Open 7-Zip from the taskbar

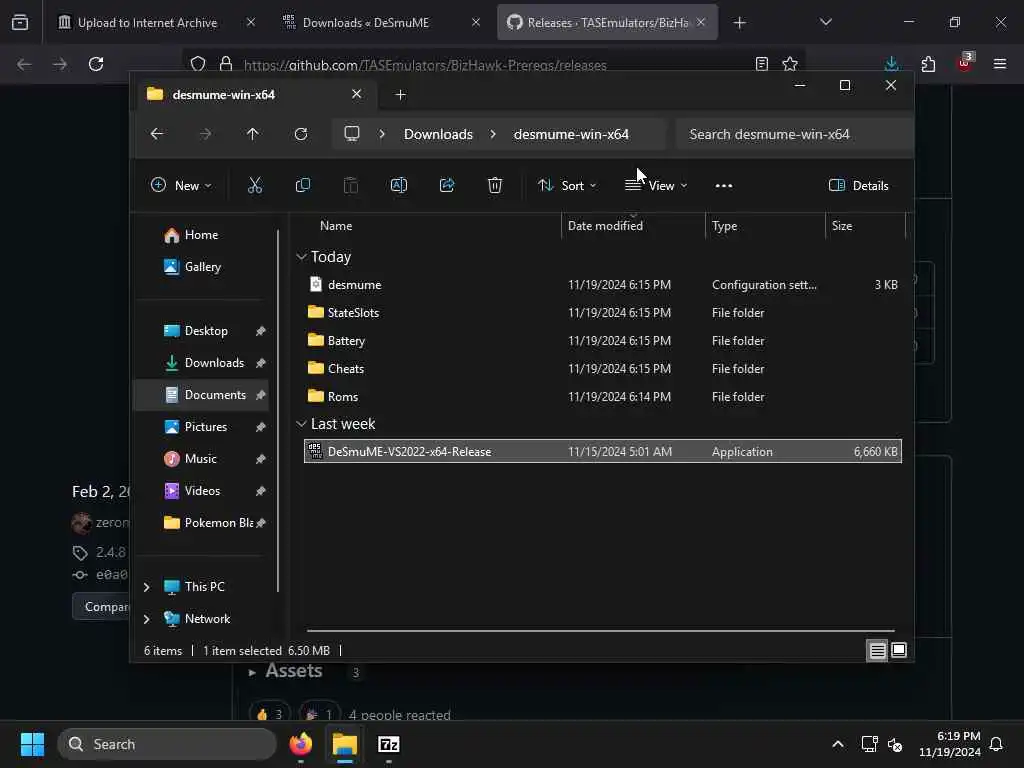pyautogui.click(x=389, y=744)
